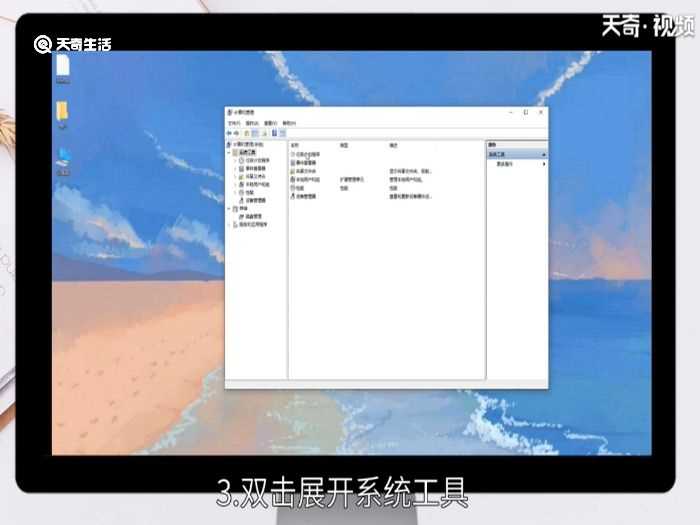Expand 共享文件夹 arrow in the tree

click(x=235, y=176)
